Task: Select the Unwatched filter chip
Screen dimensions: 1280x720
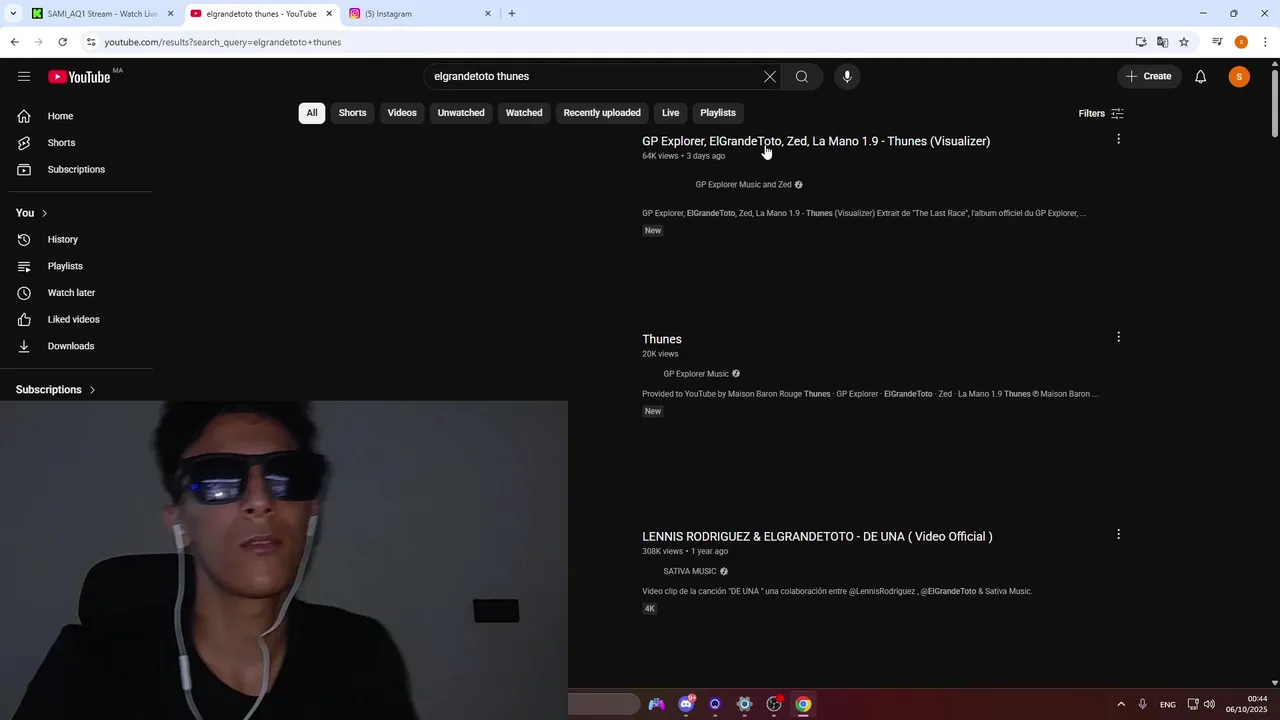Action: 461,113
